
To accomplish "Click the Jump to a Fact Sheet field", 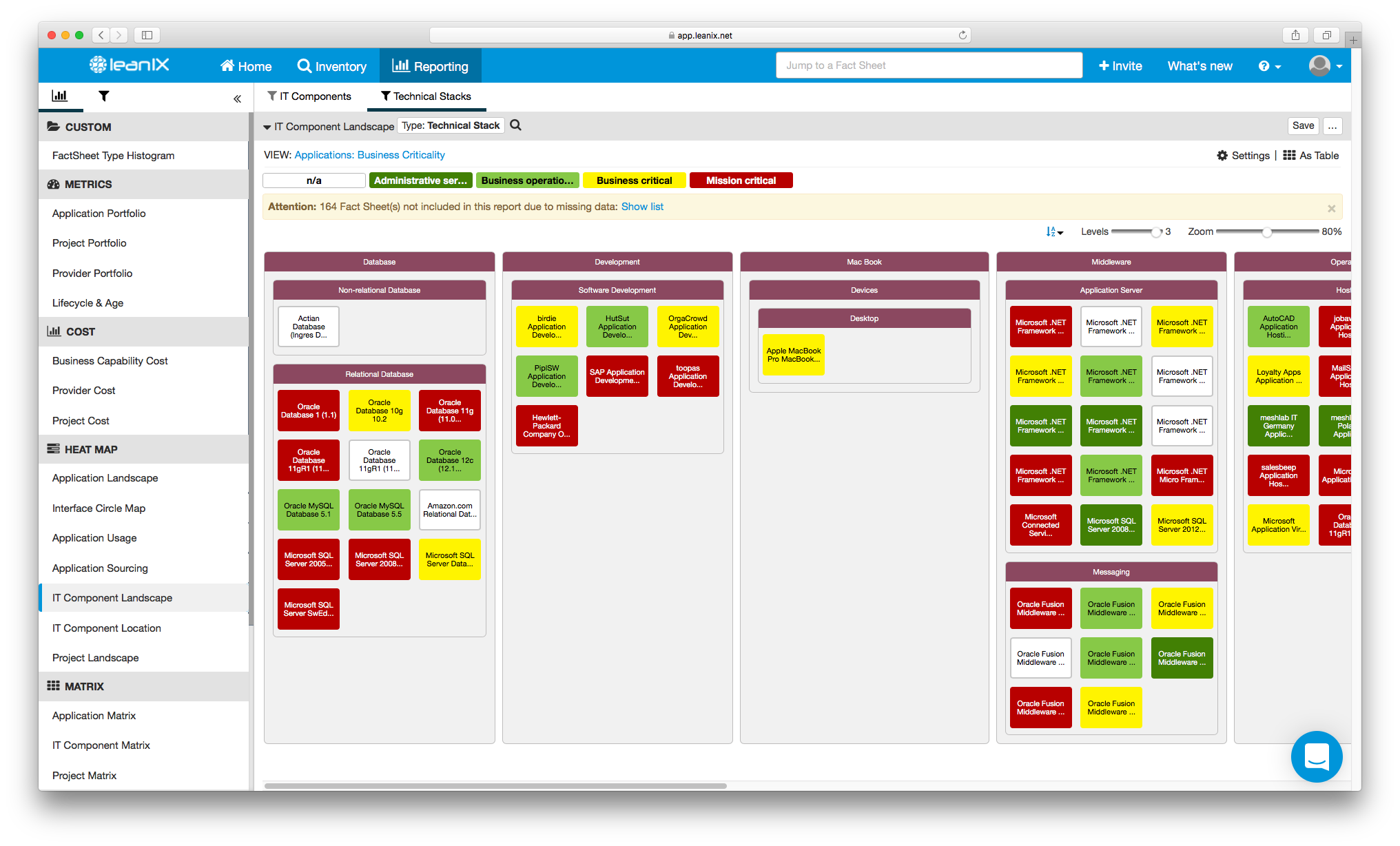I will pos(929,65).
